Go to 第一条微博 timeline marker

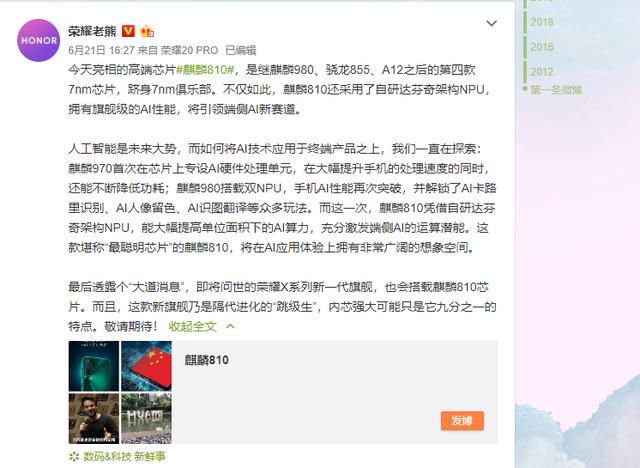(x=556, y=90)
